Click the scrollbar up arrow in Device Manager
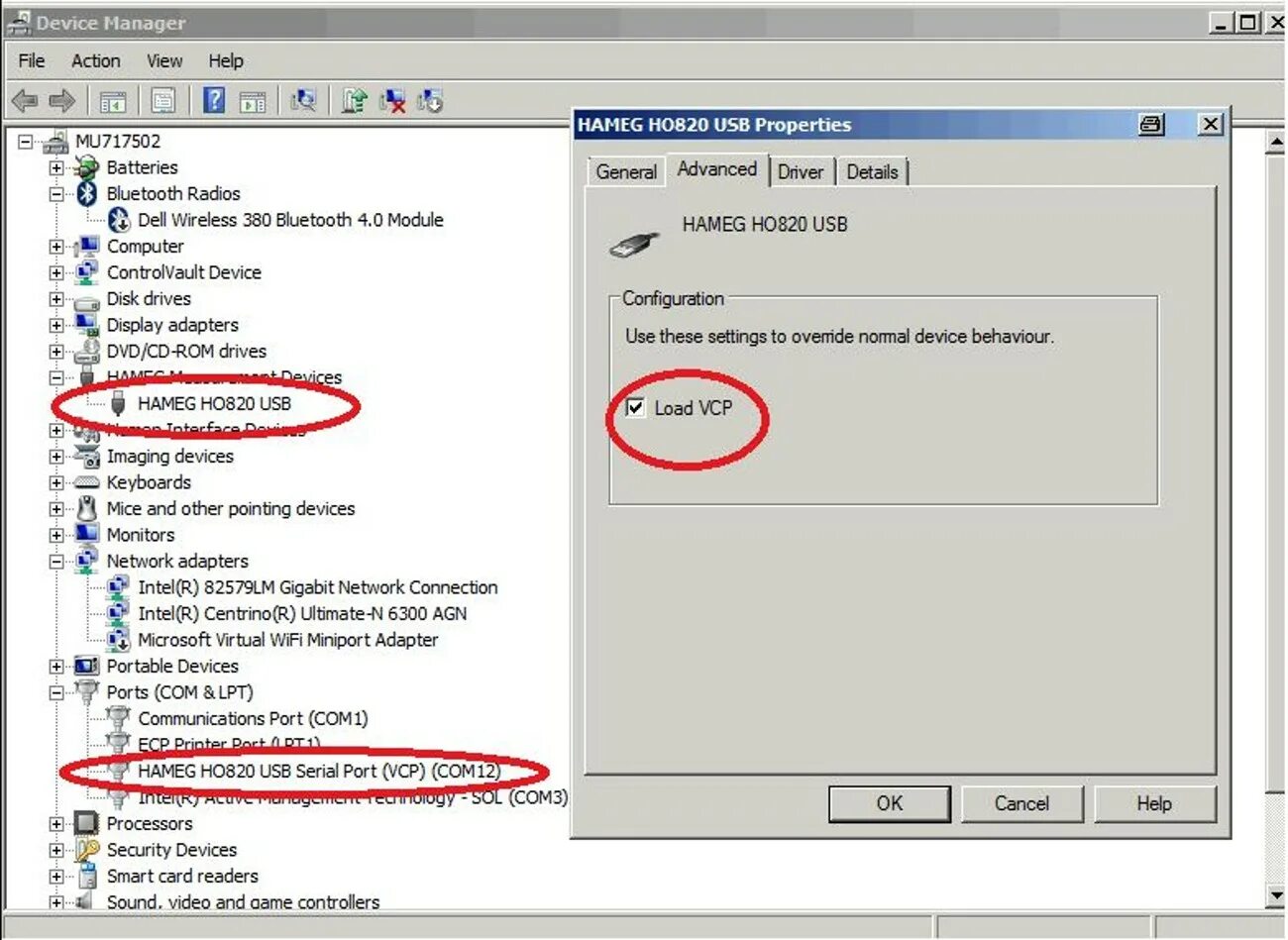1288x940 pixels. point(1276,143)
